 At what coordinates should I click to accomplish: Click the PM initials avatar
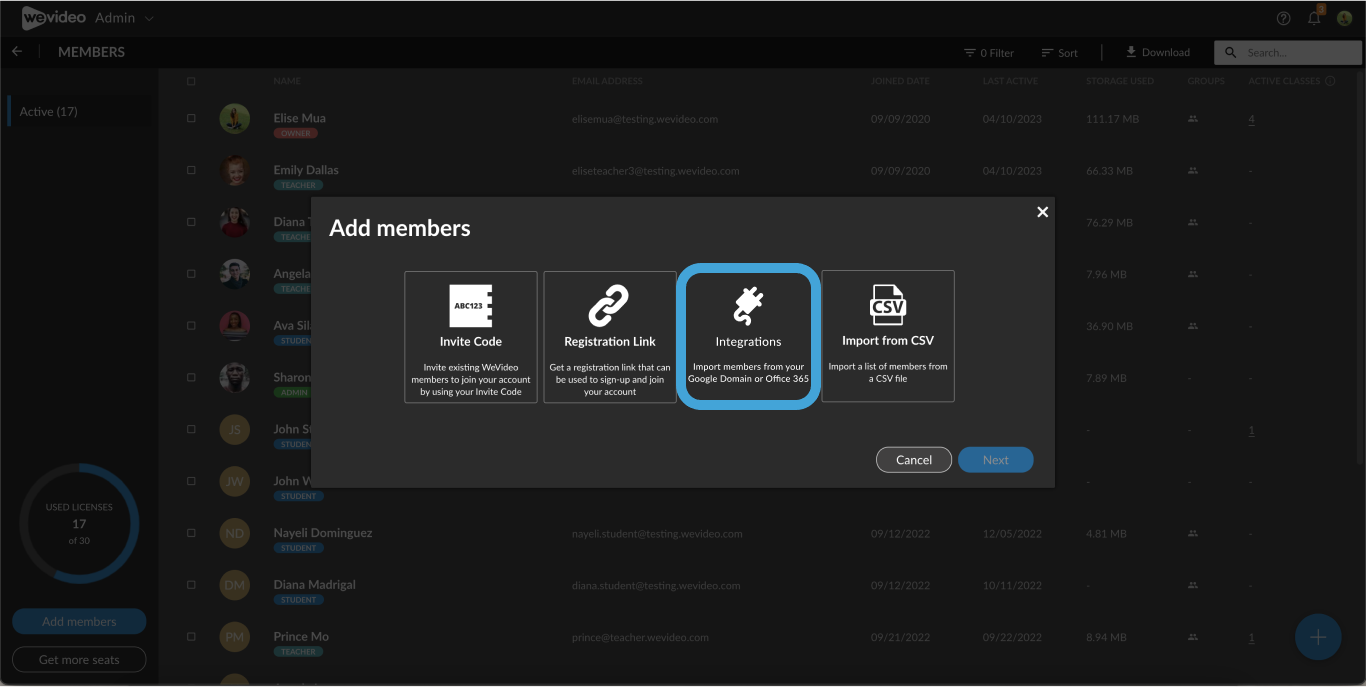coord(235,637)
